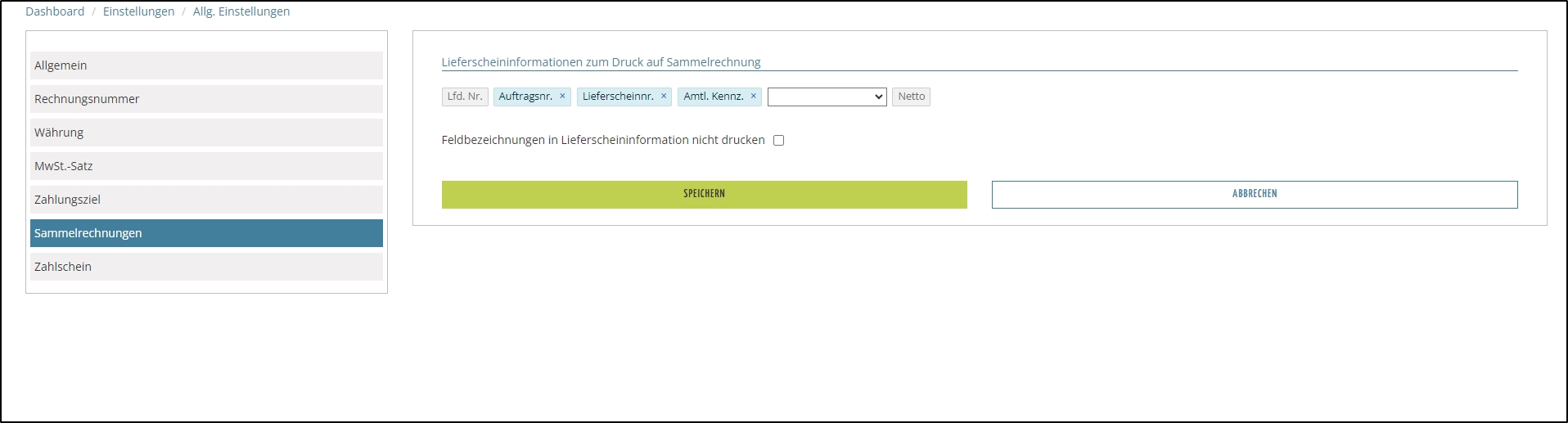Open the field selection dropdown
This screenshot has width=1568, height=423.
tap(827, 97)
